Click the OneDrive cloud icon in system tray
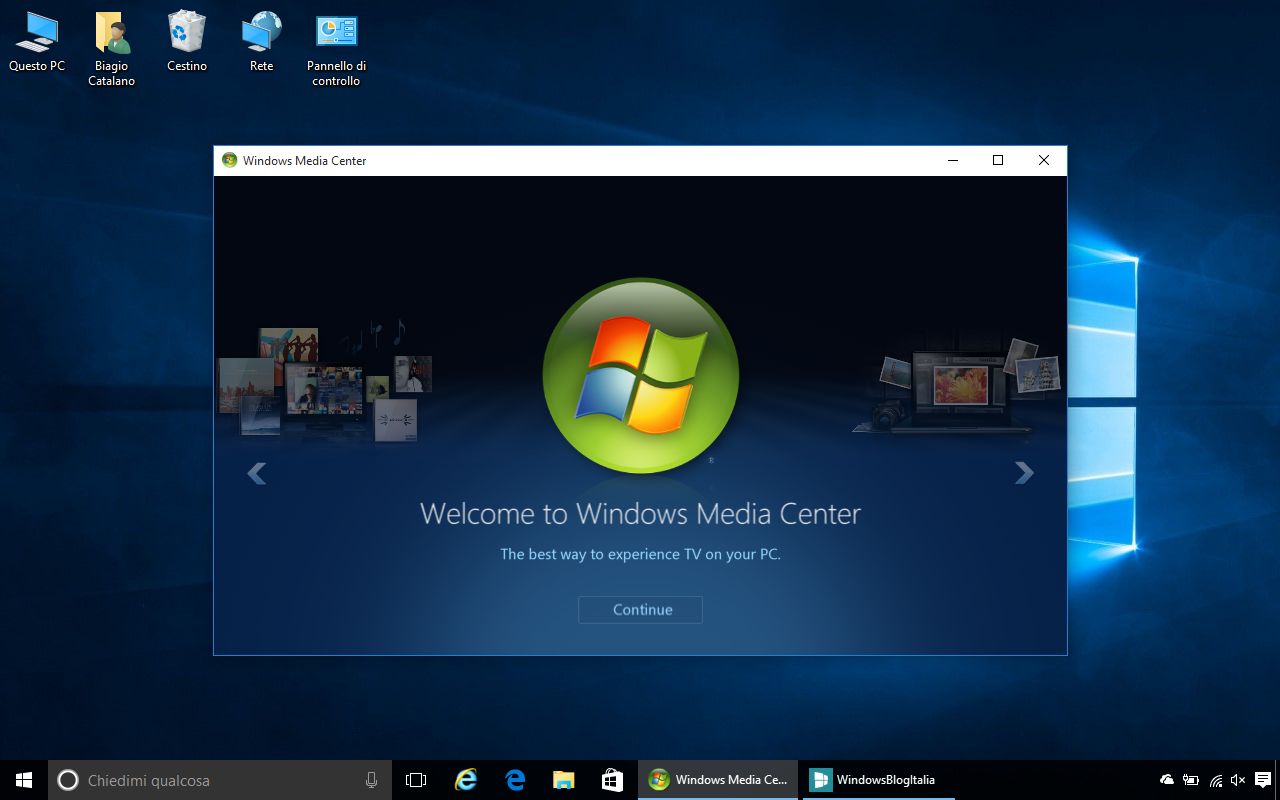This screenshot has height=800, width=1280. [1165, 779]
